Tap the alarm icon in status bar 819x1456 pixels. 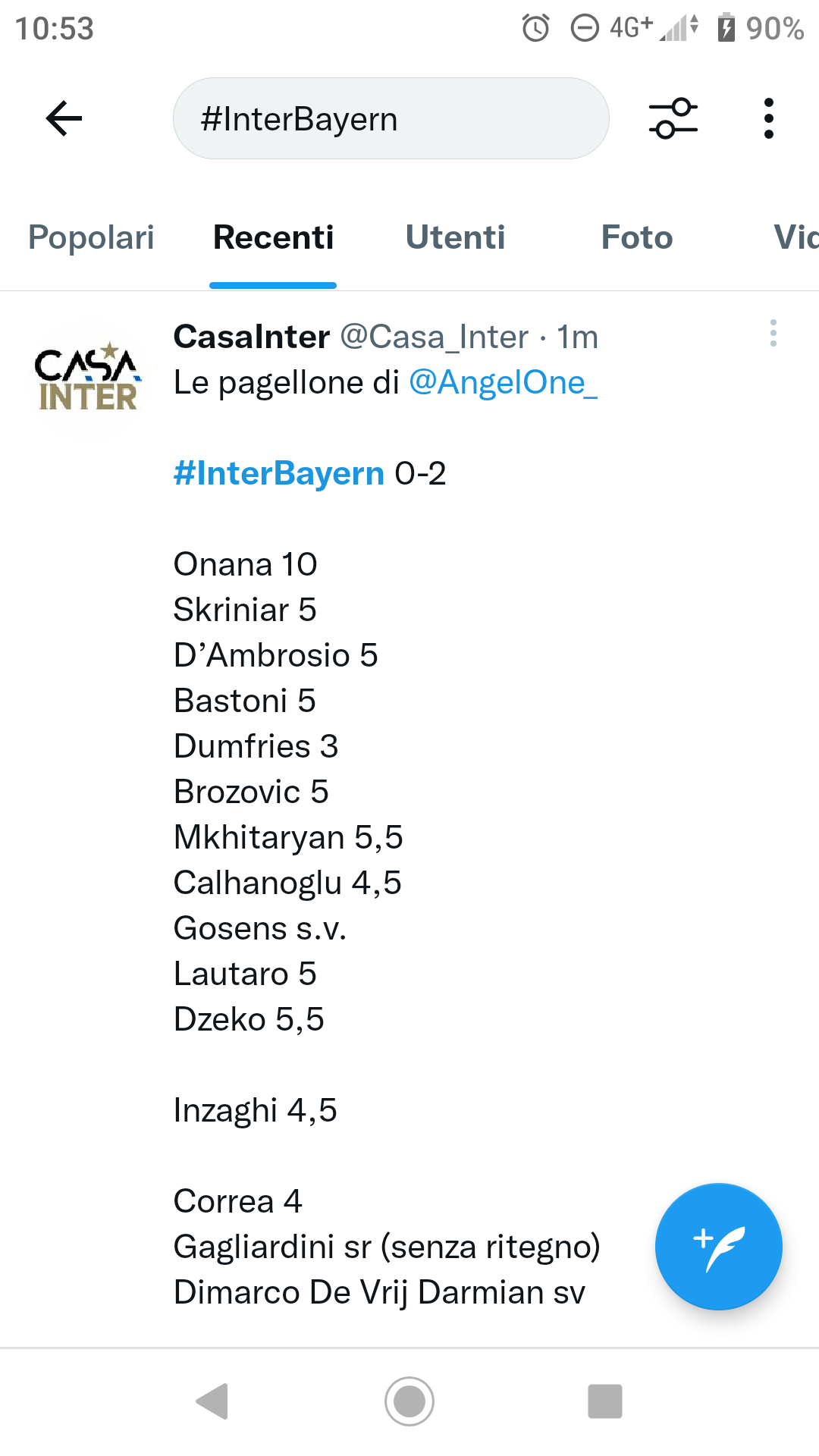coord(535,29)
